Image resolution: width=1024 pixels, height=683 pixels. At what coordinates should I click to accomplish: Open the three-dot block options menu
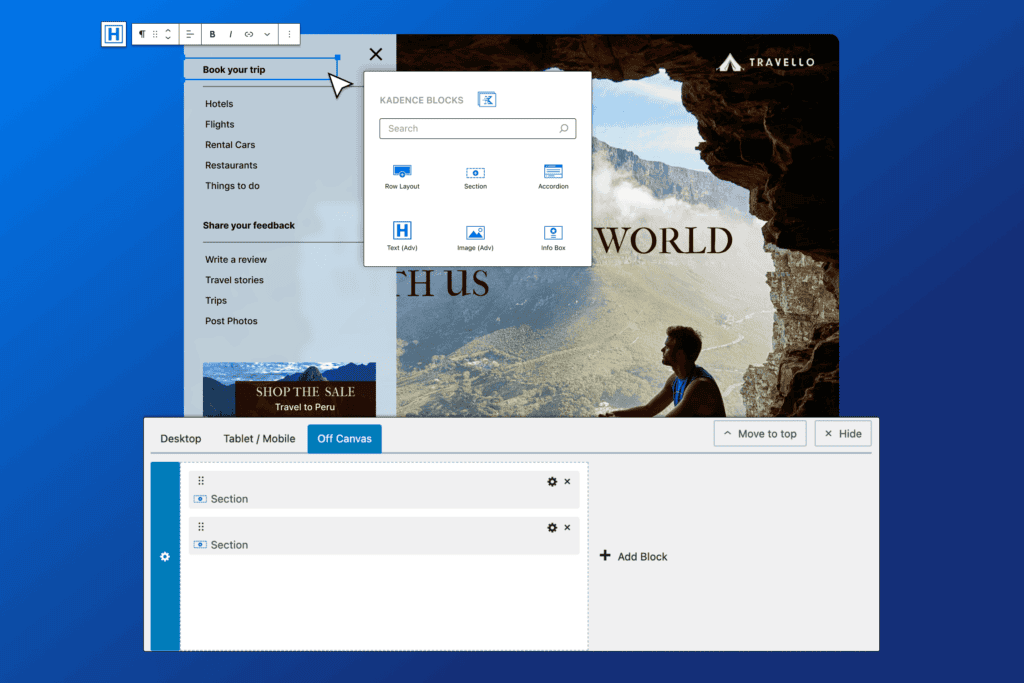point(289,34)
